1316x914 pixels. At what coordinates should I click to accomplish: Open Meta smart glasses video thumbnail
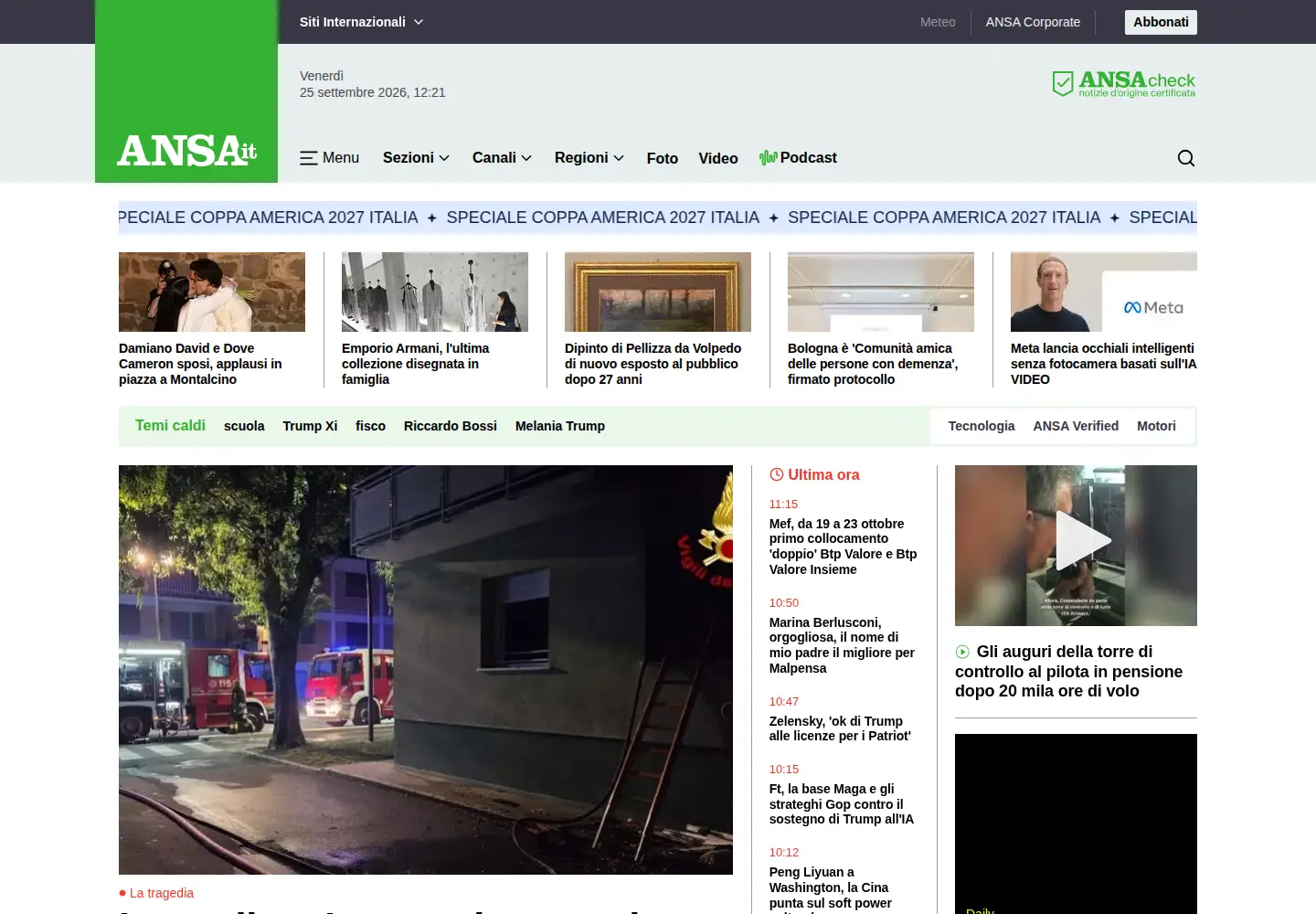click(x=1104, y=292)
